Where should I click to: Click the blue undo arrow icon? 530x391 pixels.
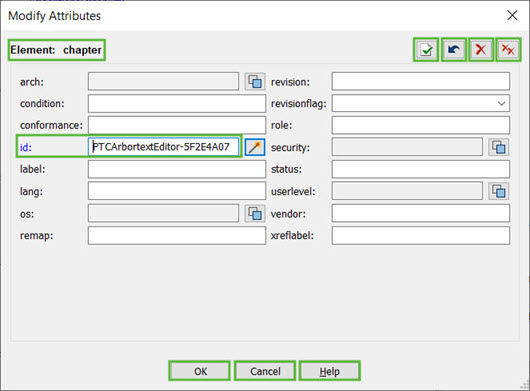pos(454,50)
